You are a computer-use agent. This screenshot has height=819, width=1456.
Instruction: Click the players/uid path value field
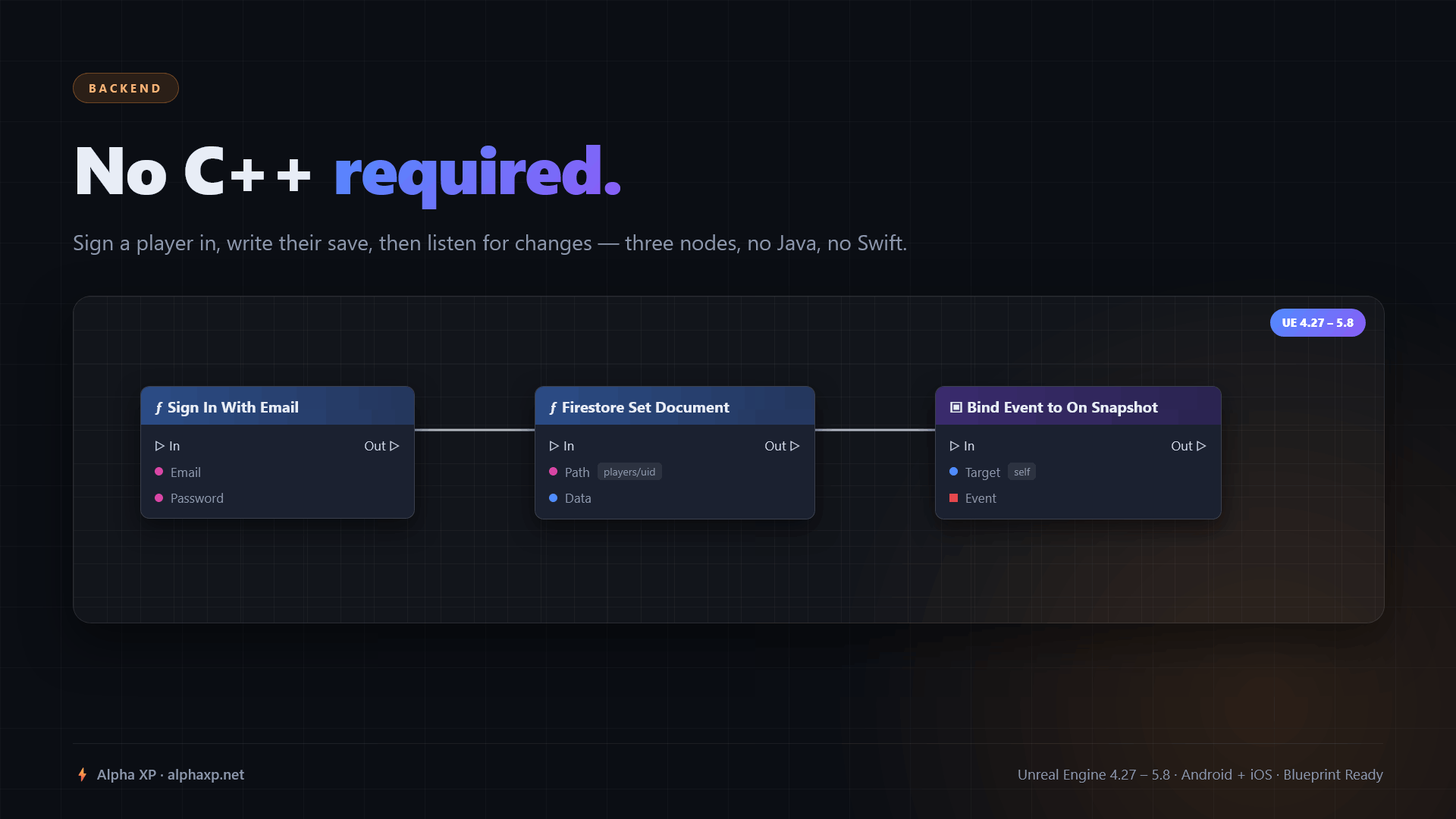tap(629, 472)
